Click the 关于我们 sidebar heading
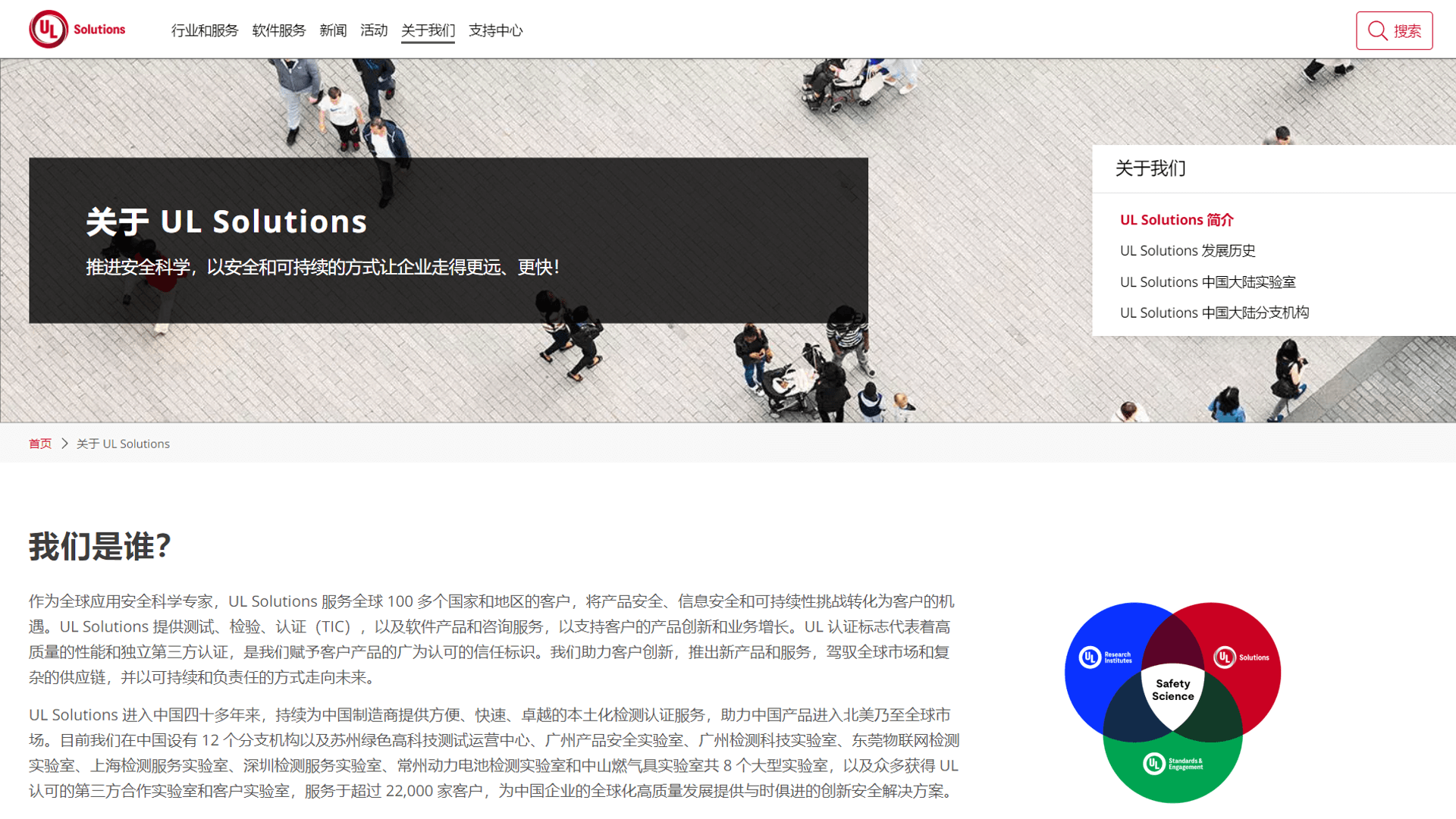This screenshot has width=1456, height=819. click(x=1150, y=168)
